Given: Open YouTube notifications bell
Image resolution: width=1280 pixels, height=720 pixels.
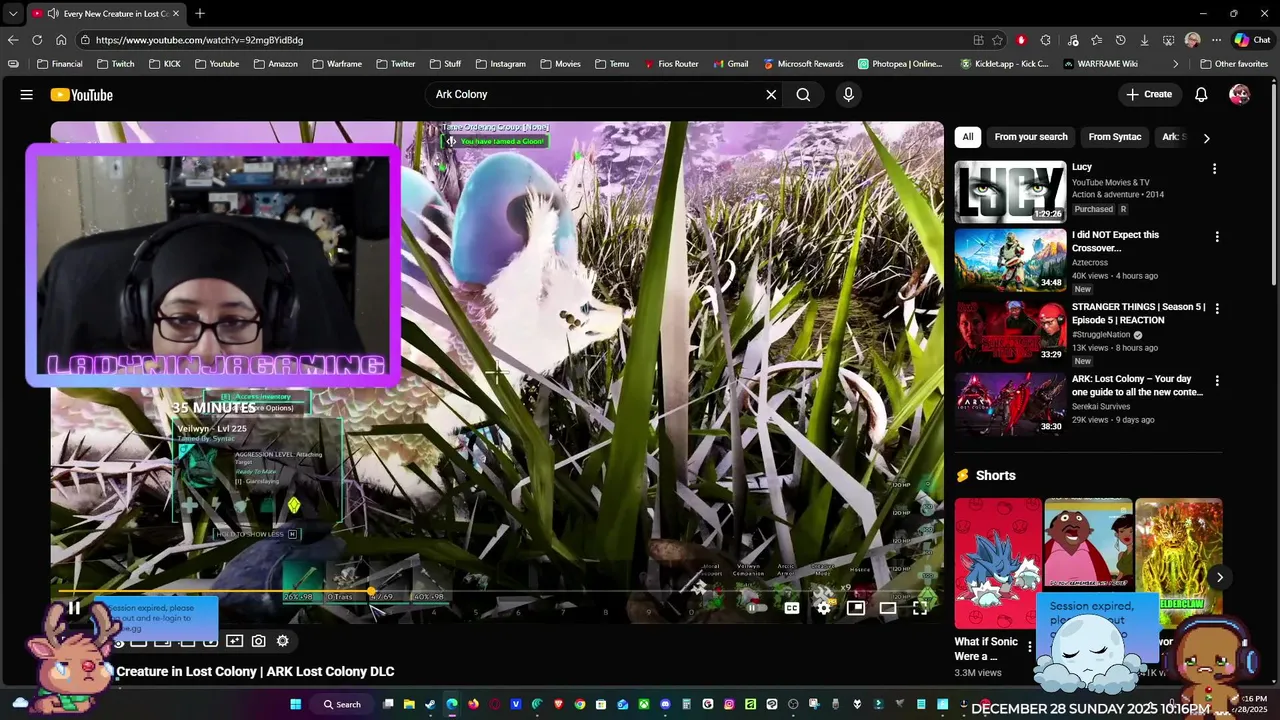Looking at the screenshot, I should (1202, 95).
